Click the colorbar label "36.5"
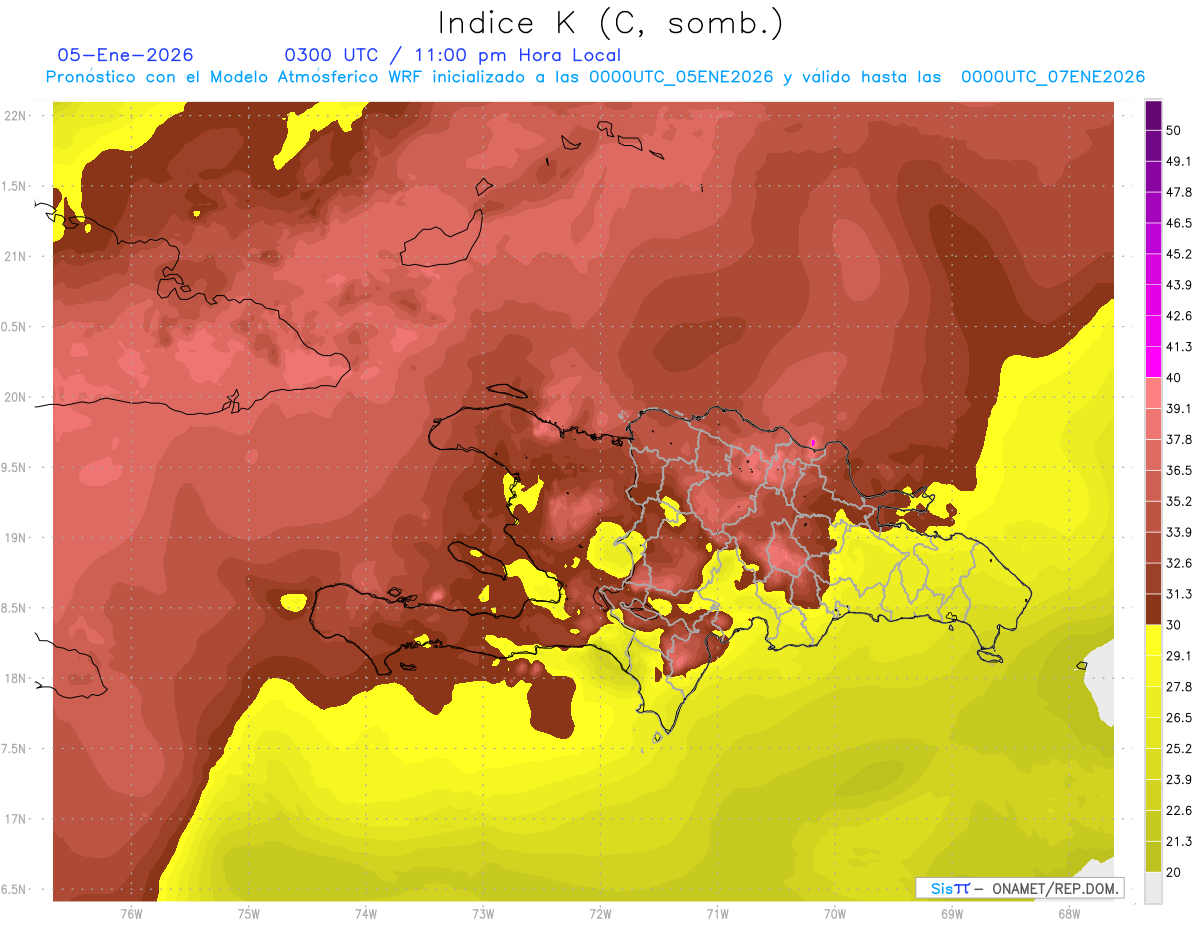The image size is (1200, 927). pyautogui.click(x=1179, y=471)
